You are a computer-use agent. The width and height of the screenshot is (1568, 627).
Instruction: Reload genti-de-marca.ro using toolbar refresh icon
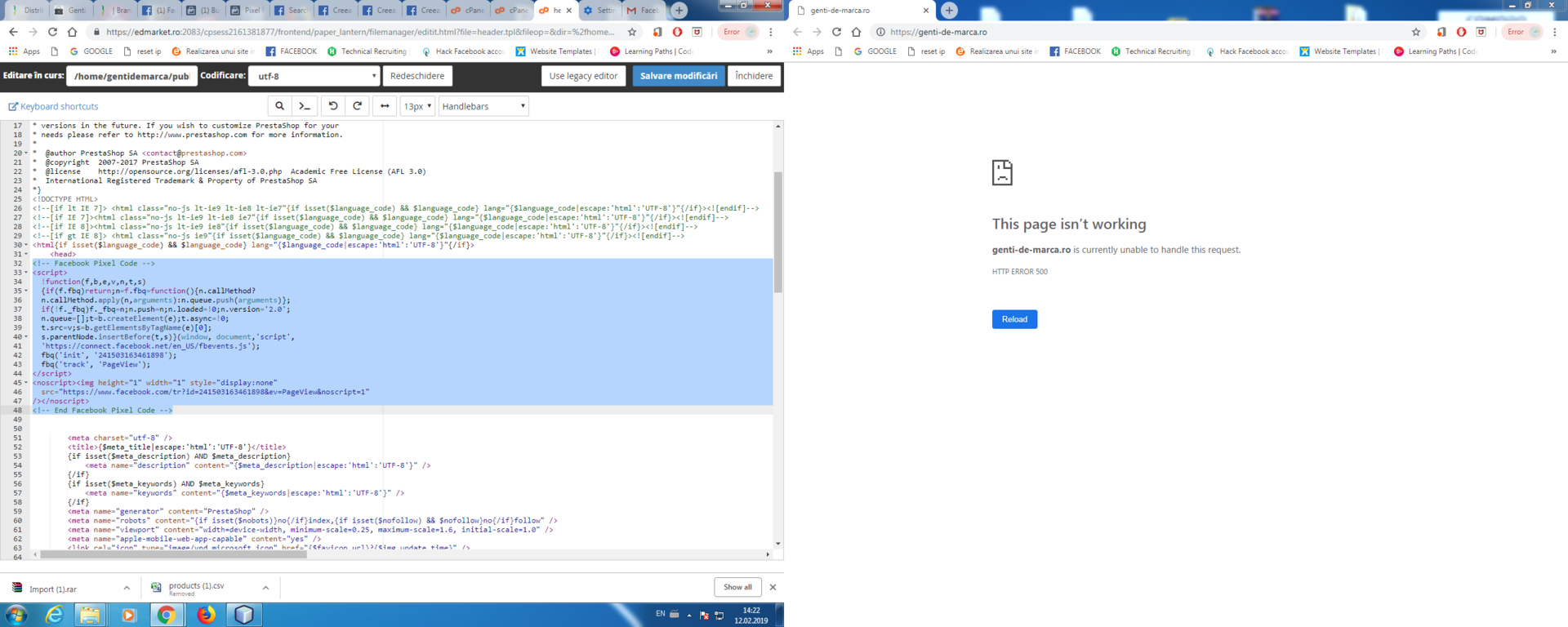[836, 32]
